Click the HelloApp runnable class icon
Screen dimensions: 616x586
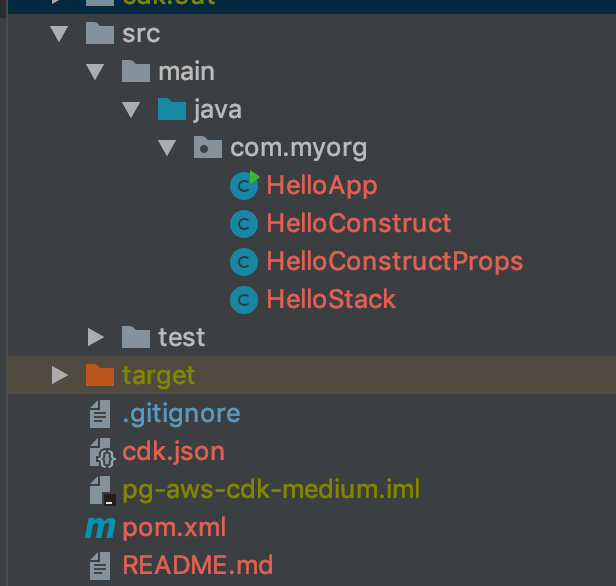pos(244,186)
